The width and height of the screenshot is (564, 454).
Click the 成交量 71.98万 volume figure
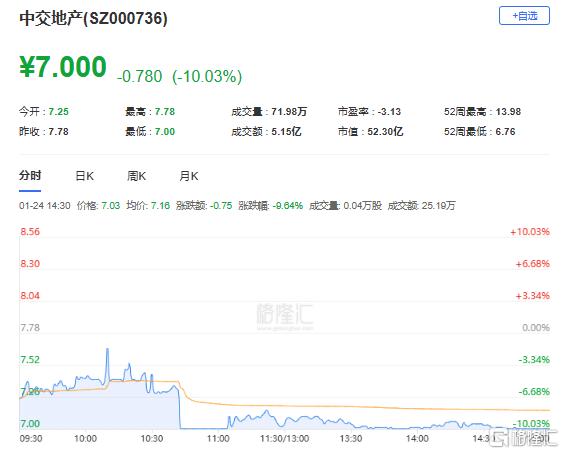point(289,112)
